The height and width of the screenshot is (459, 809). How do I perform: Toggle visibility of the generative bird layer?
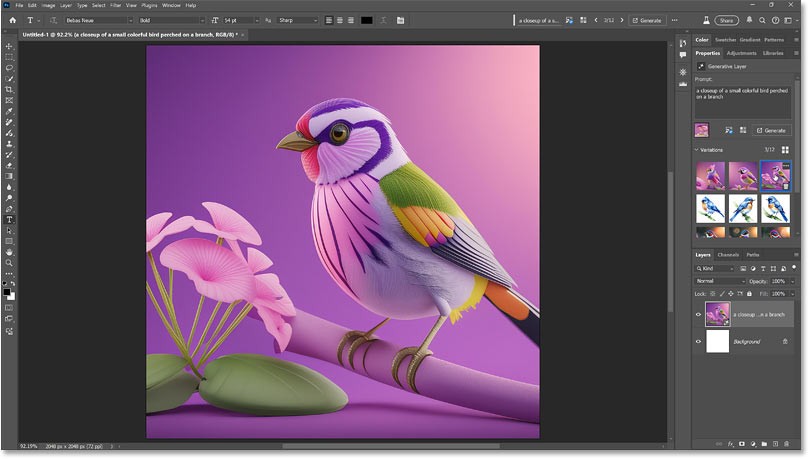pyautogui.click(x=699, y=315)
